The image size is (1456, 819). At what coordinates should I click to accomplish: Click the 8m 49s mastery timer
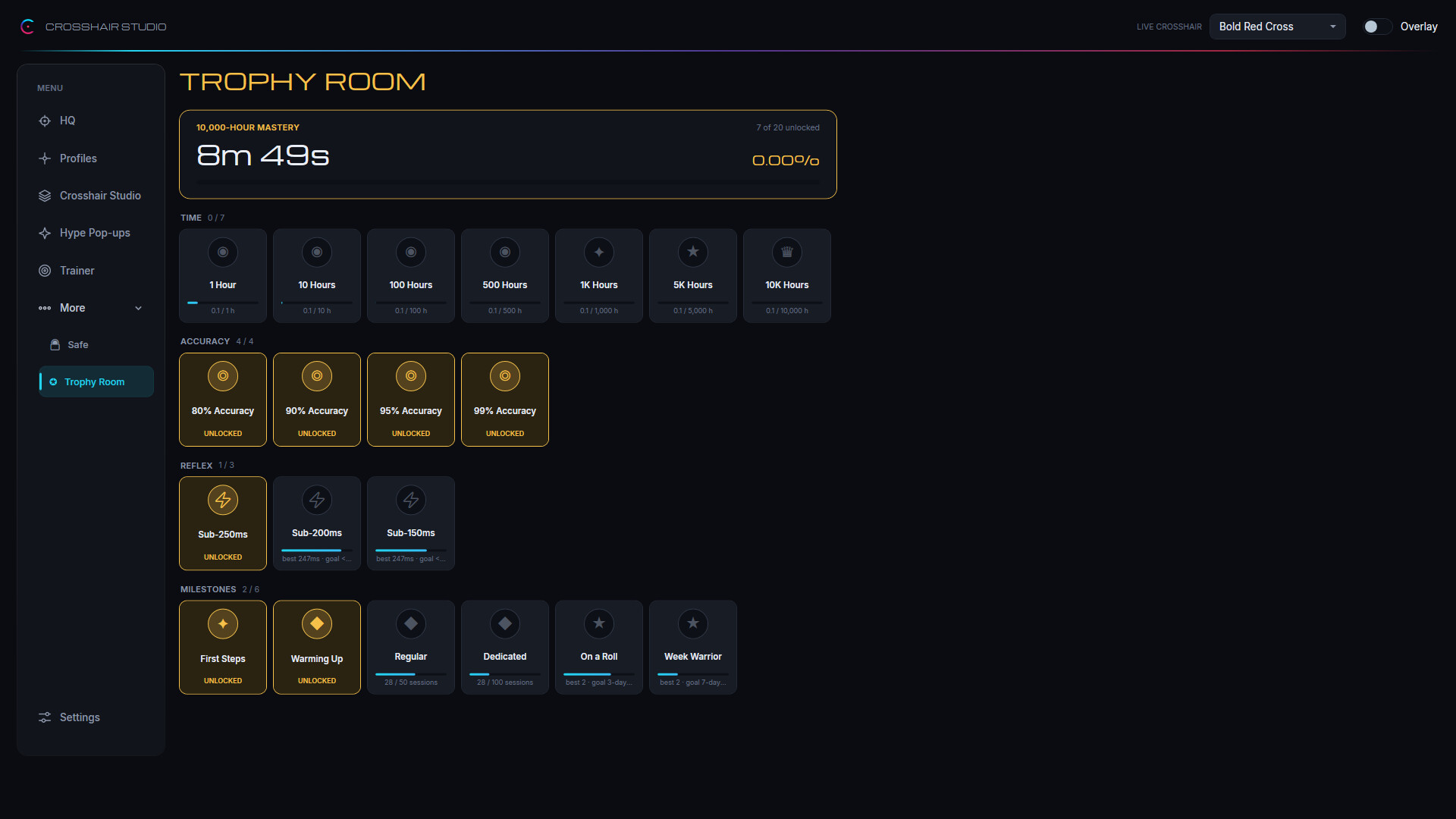click(x=263, y=155)
